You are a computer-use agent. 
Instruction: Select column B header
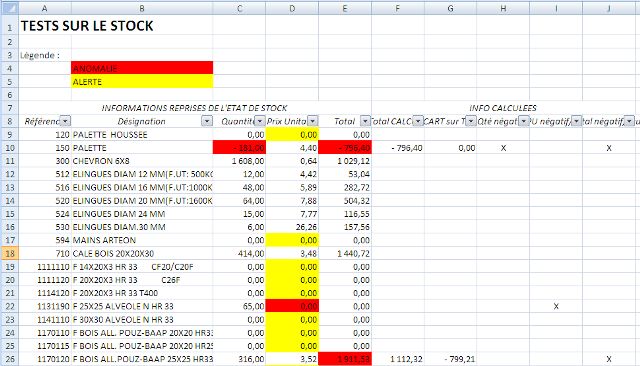[142, 8]
